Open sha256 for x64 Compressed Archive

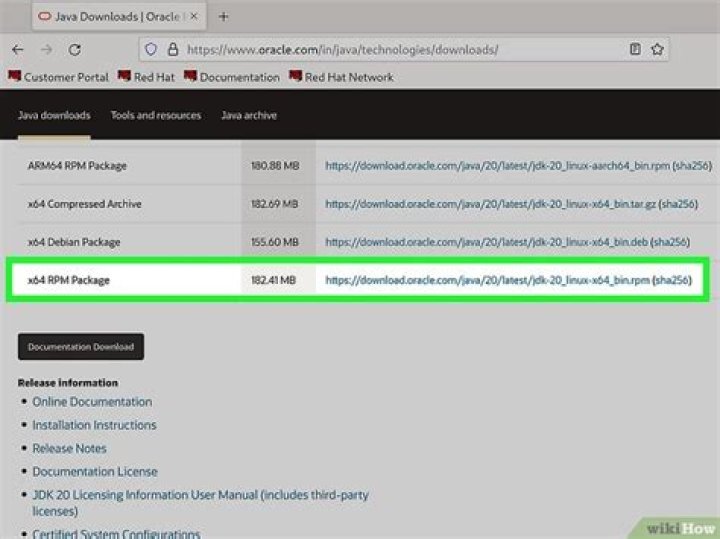(x=678, y=204)
